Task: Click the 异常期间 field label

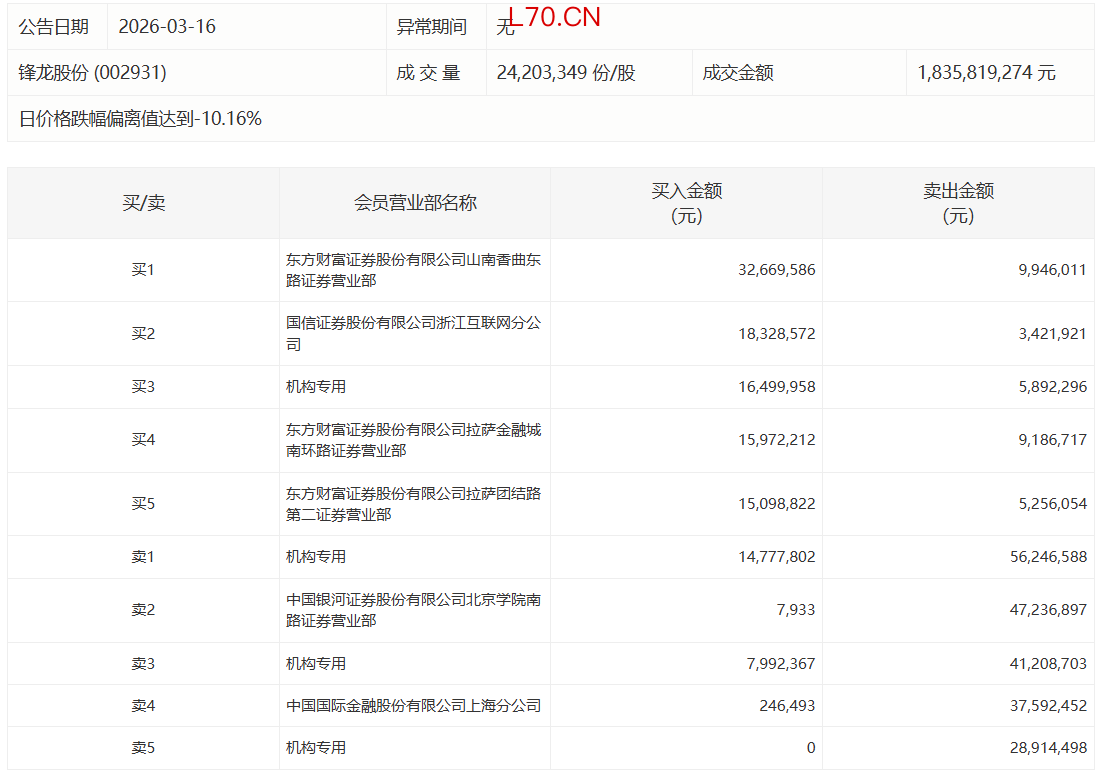Action: tap(432, 27)
